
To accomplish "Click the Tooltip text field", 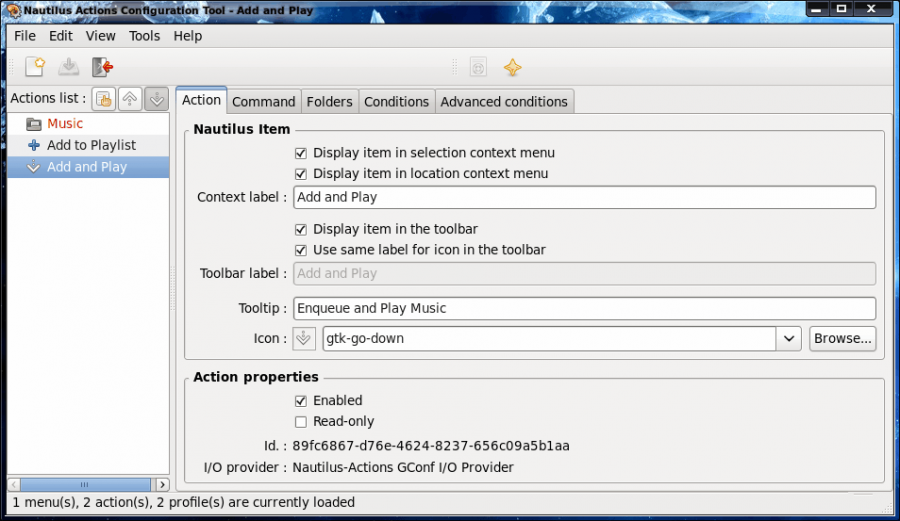I will point(584,308).
